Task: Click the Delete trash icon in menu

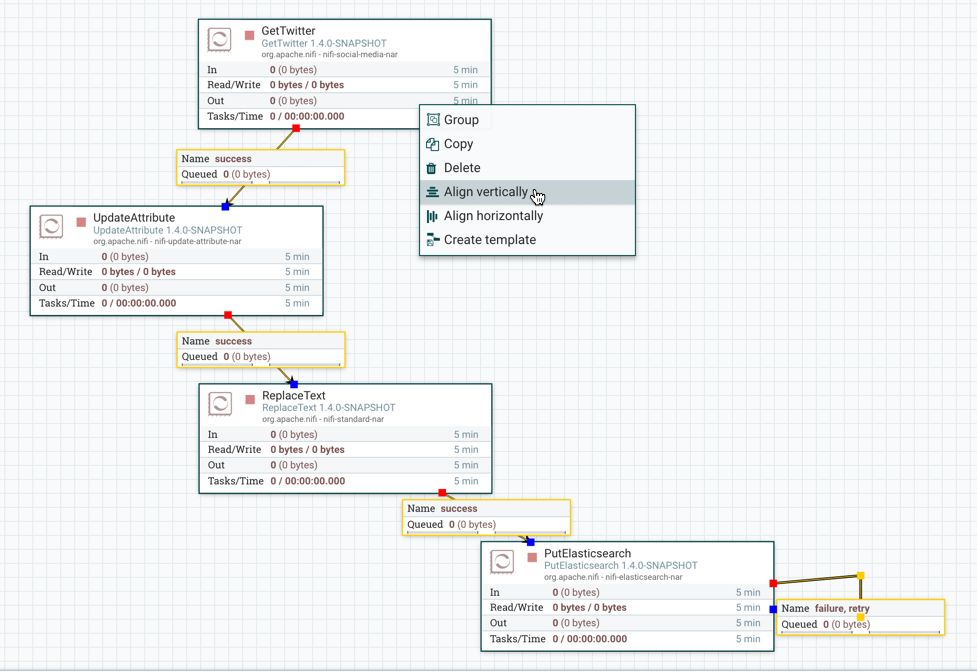Action: [432, 168]
